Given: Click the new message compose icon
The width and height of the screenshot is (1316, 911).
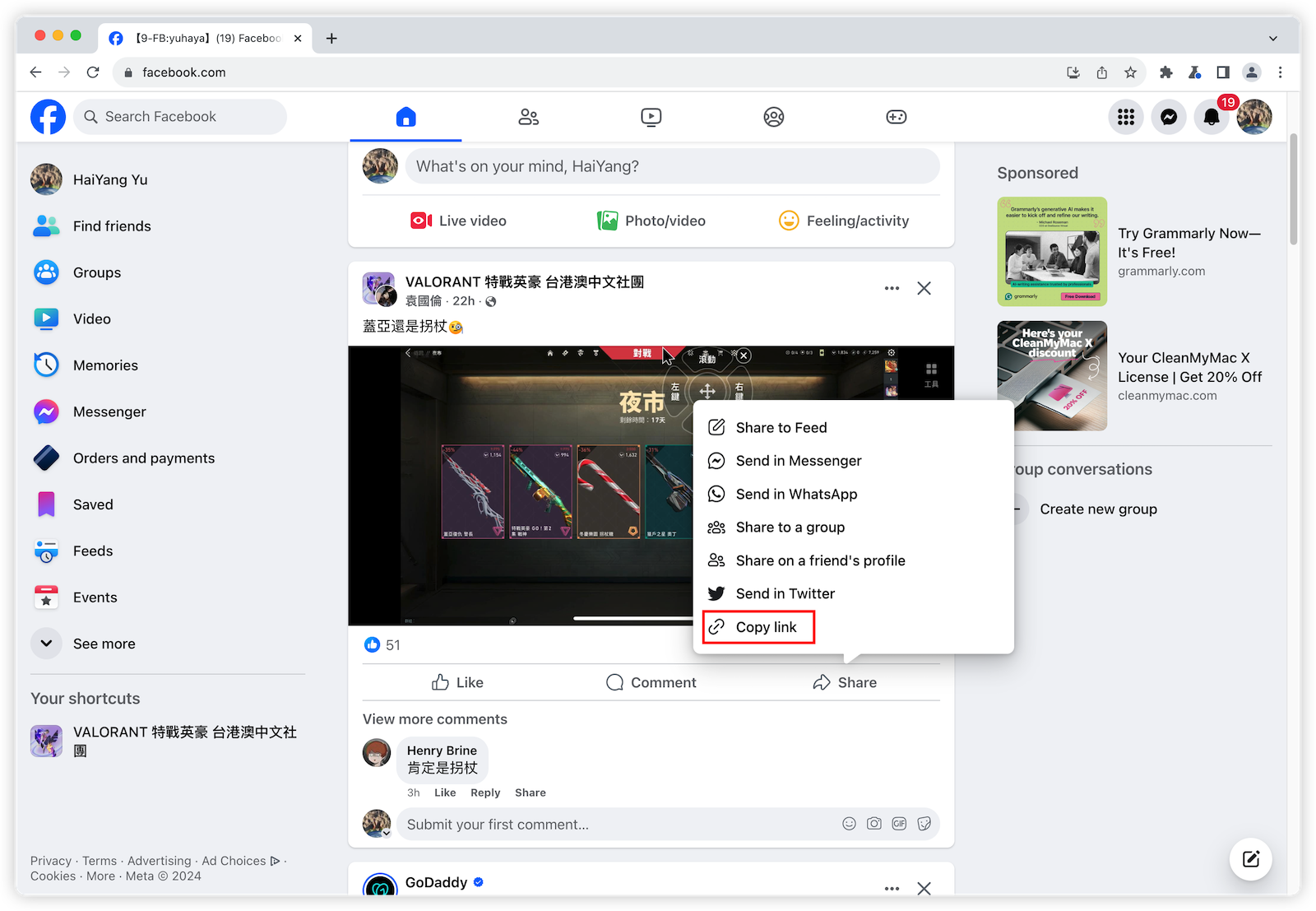Looking at the screenshot, I should pyautogui.click(x=1250, y=859).
